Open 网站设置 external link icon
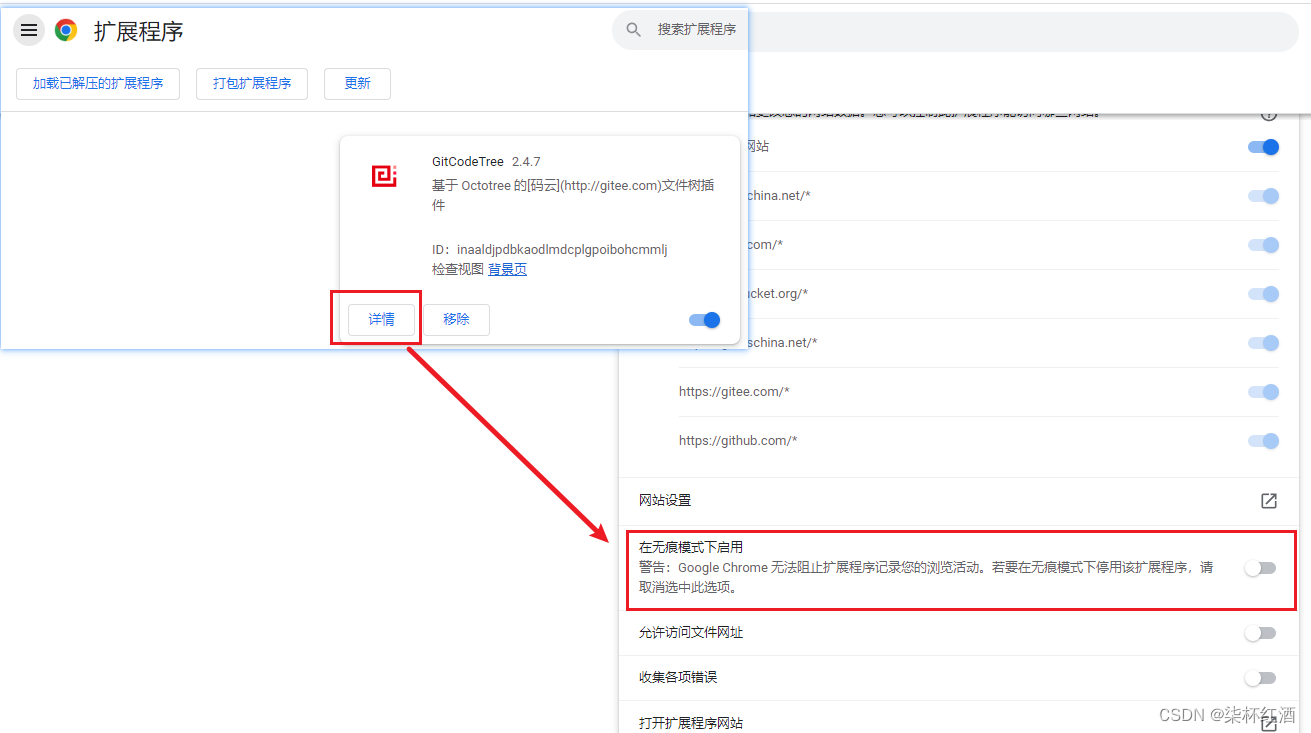 pyautogui.click(x=1268, y=501)
